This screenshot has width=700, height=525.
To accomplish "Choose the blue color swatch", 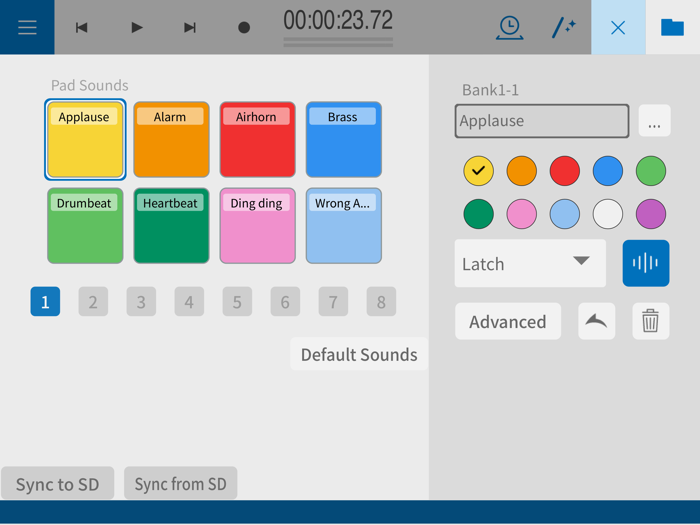I will tap(608, 171).
